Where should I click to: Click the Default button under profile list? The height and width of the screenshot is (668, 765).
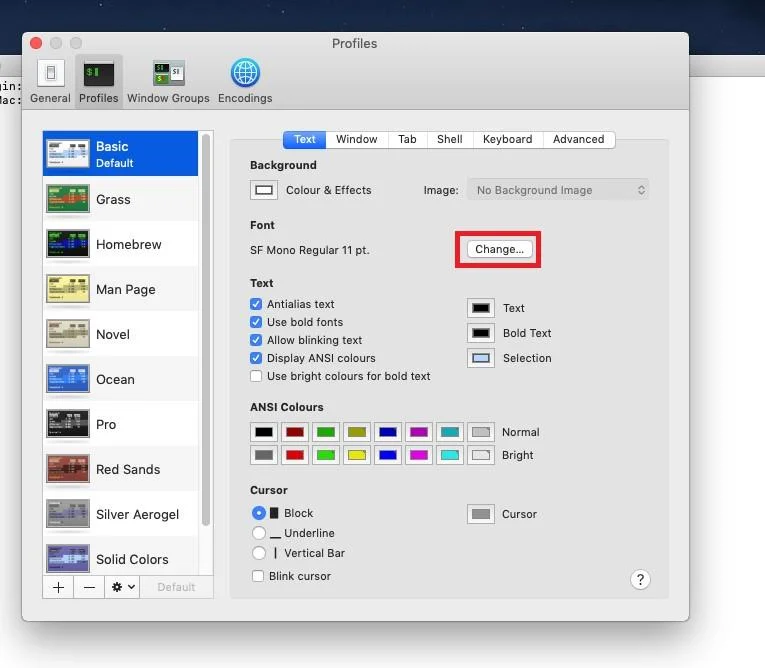coord(176,587)
